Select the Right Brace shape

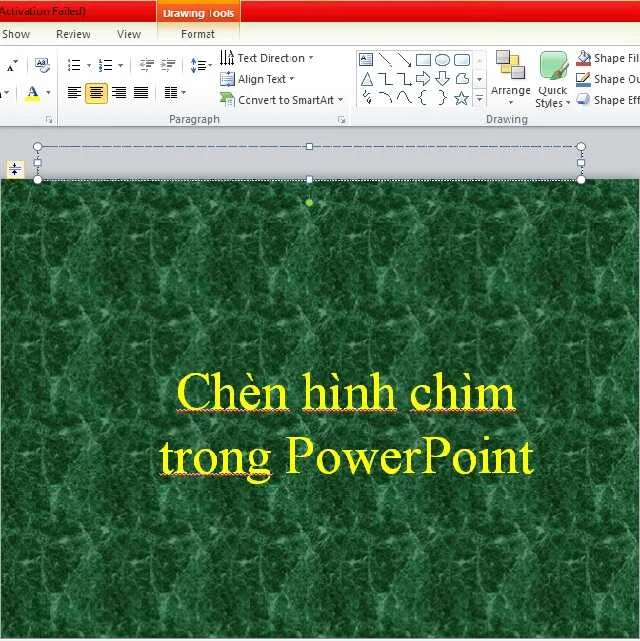pos(442,98)
